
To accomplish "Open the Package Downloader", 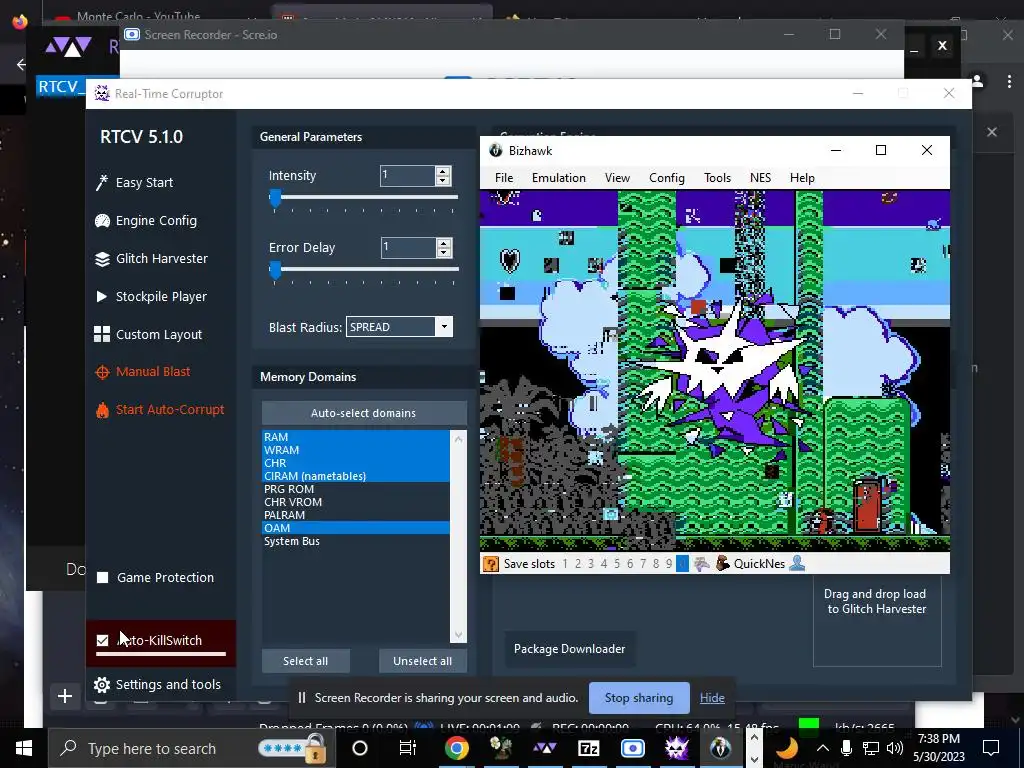I will 569,648.
